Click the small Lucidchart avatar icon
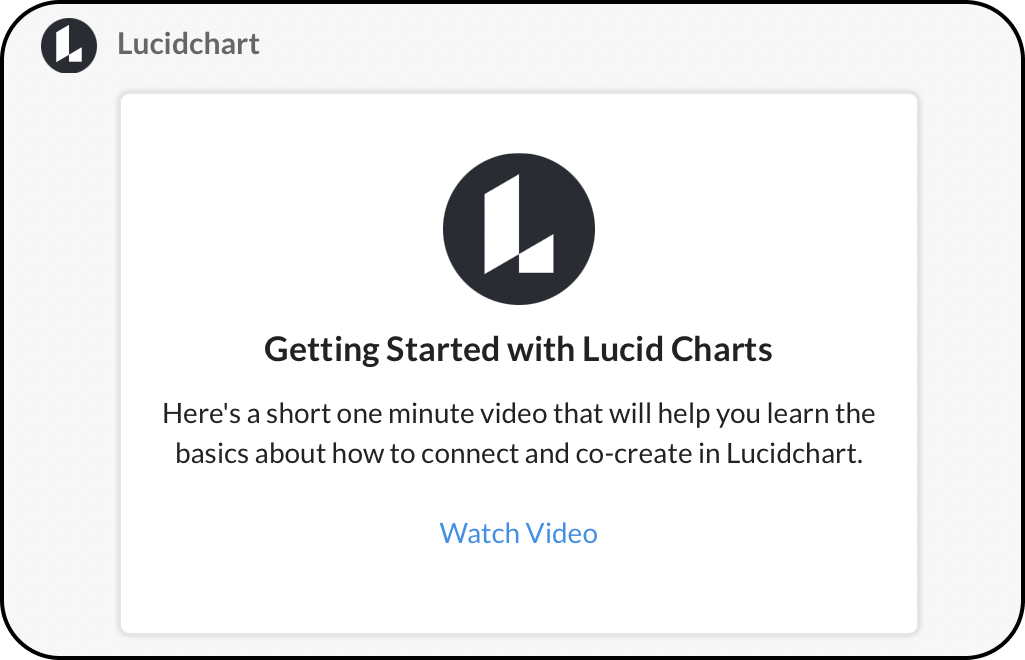The width and height of the screenshot is (1025, 660). point(69,45)
